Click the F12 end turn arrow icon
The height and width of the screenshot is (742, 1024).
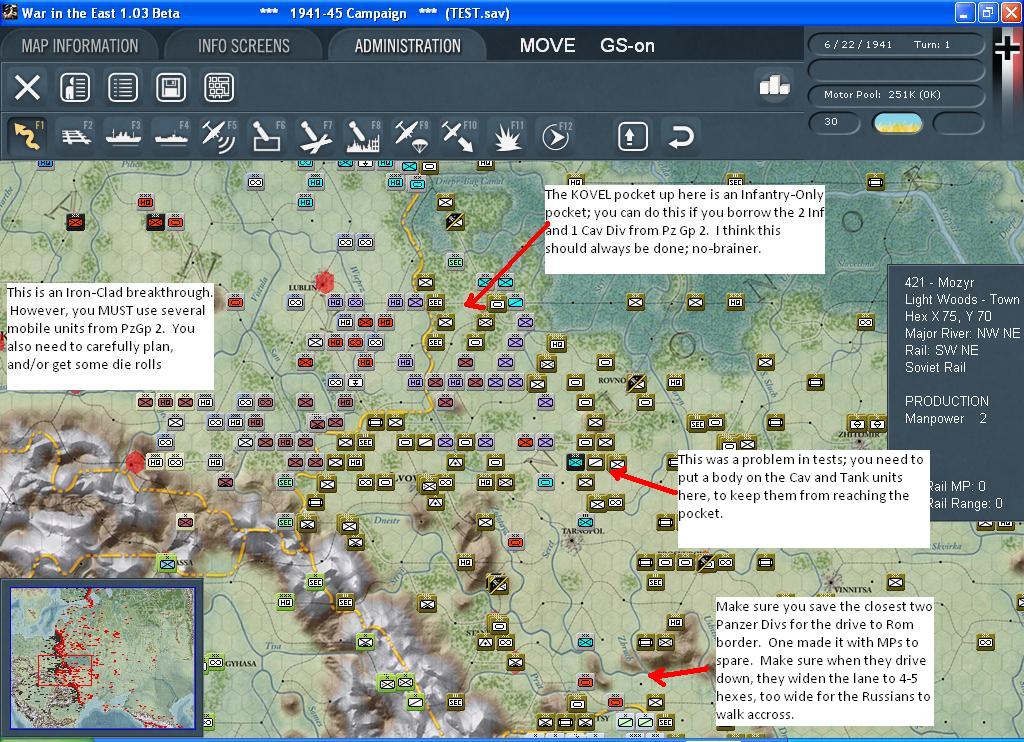click(556, 136)
